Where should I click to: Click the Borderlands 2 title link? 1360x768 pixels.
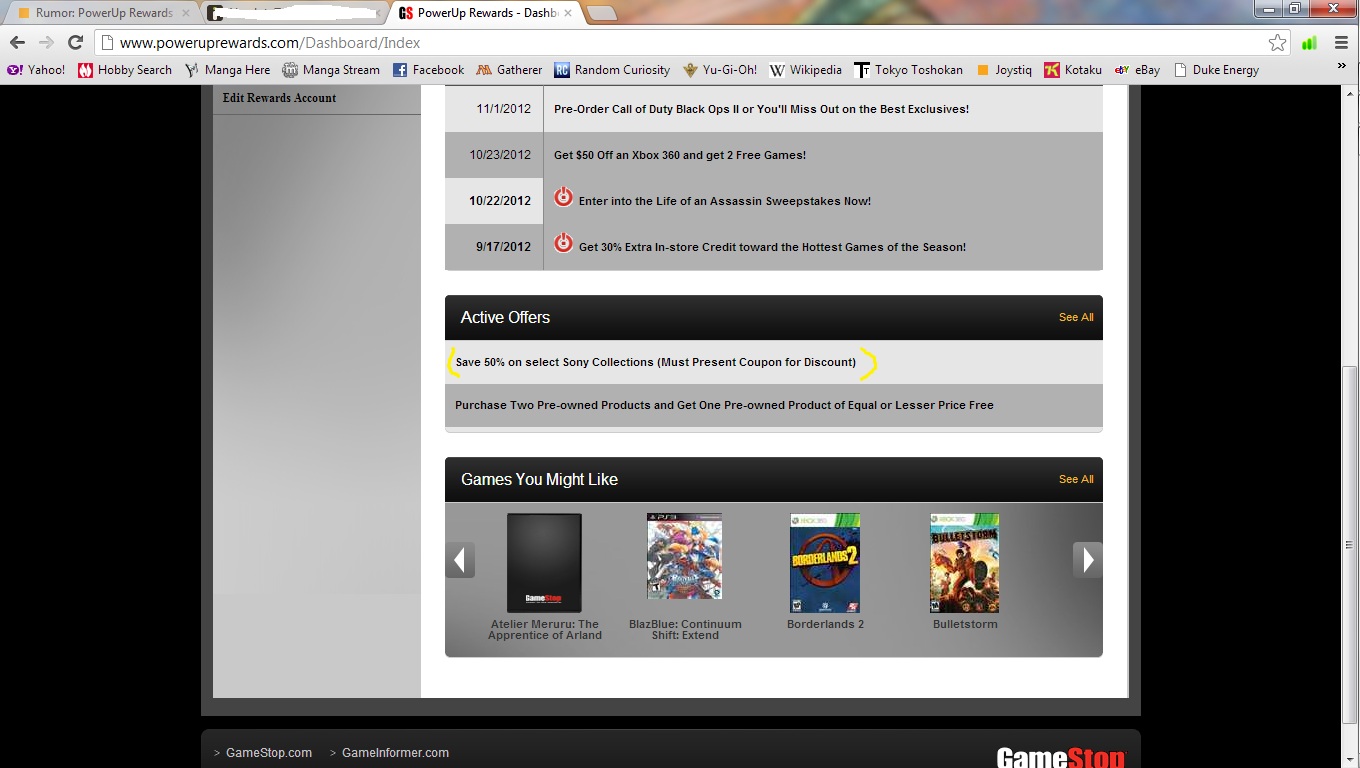click(x=825, y=624)
